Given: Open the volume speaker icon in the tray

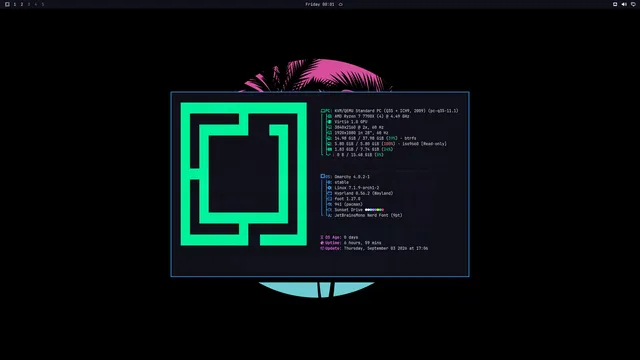Looking at the screenshot, I should pos(624,4).
